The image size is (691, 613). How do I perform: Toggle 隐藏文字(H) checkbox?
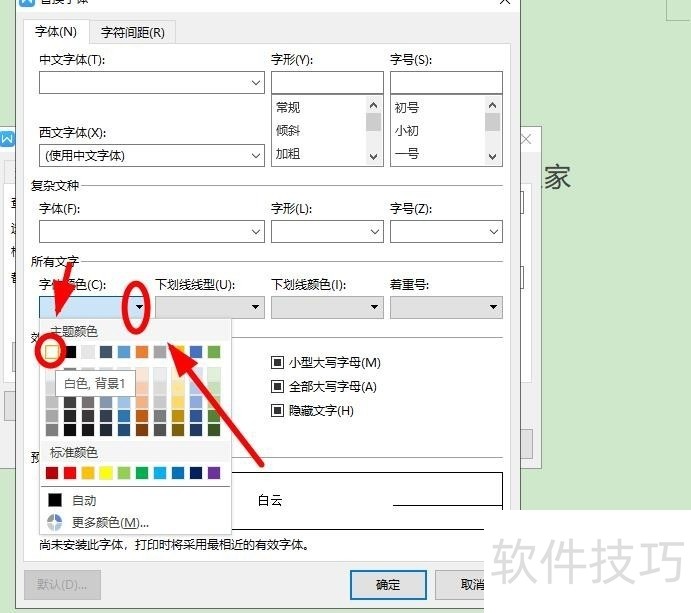pyautogui.click(x=277, y=411)
